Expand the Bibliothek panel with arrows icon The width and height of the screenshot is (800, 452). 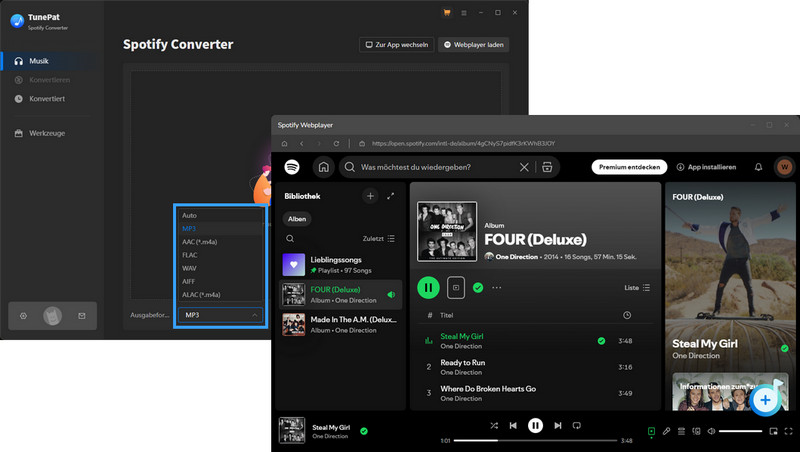391,196
